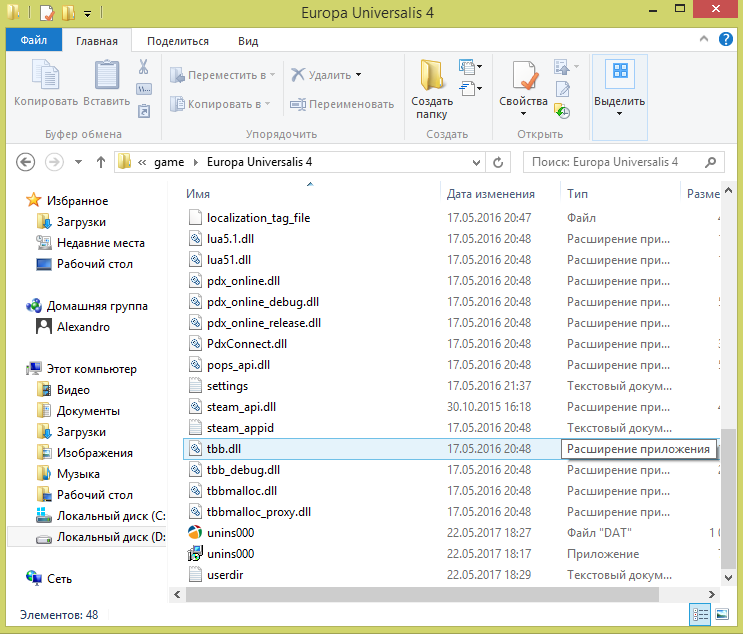Switch to the Share (Поделиться) tab

click(178, 41)
